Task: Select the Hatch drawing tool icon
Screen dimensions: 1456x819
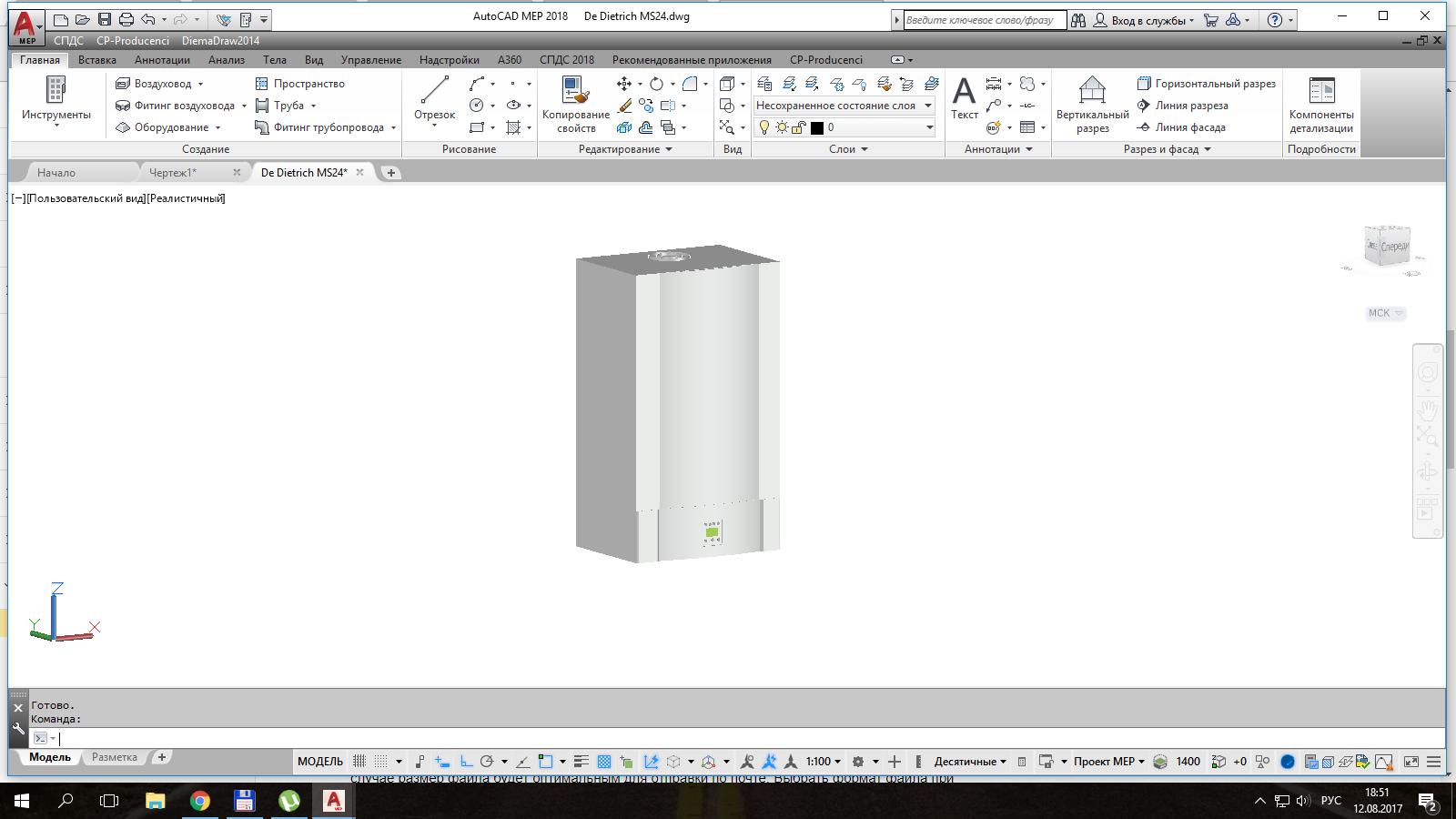Action: pyautogui.click(x=513, y=127)
